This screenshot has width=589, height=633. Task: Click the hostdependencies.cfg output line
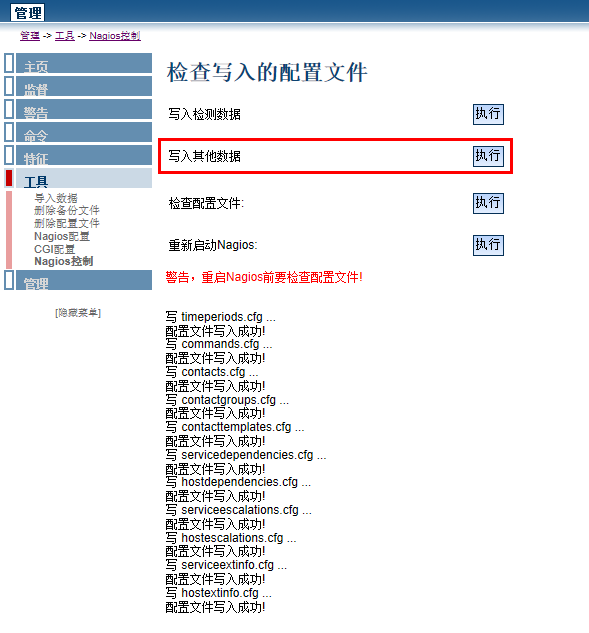coord(238,482)
